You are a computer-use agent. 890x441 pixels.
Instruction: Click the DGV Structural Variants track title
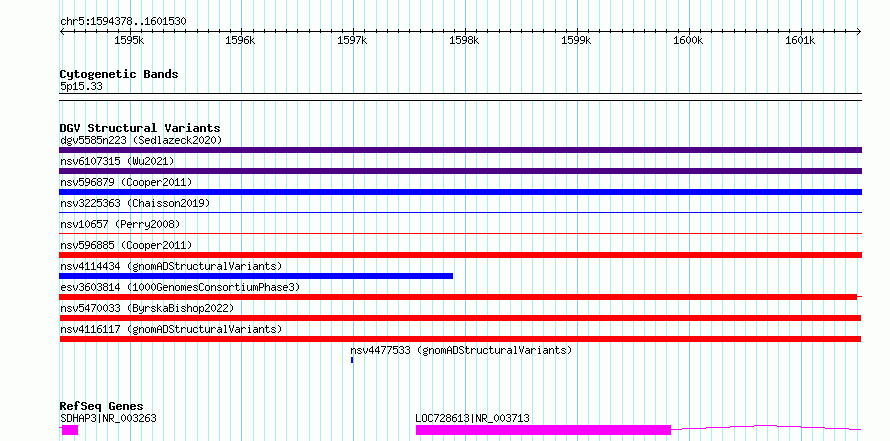(x=140, y=128)
